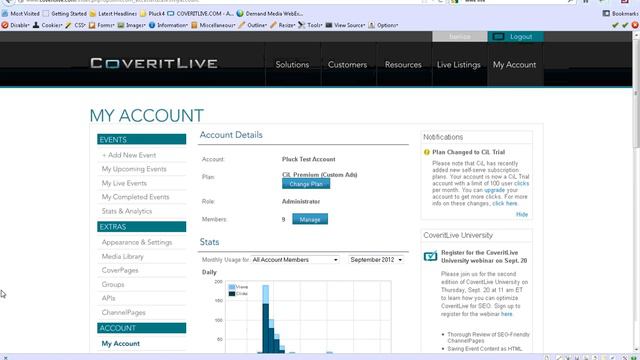Click the 'Administrator' role text
The image size is (640, 360).
pyautogui.click(x=301, y=202)
